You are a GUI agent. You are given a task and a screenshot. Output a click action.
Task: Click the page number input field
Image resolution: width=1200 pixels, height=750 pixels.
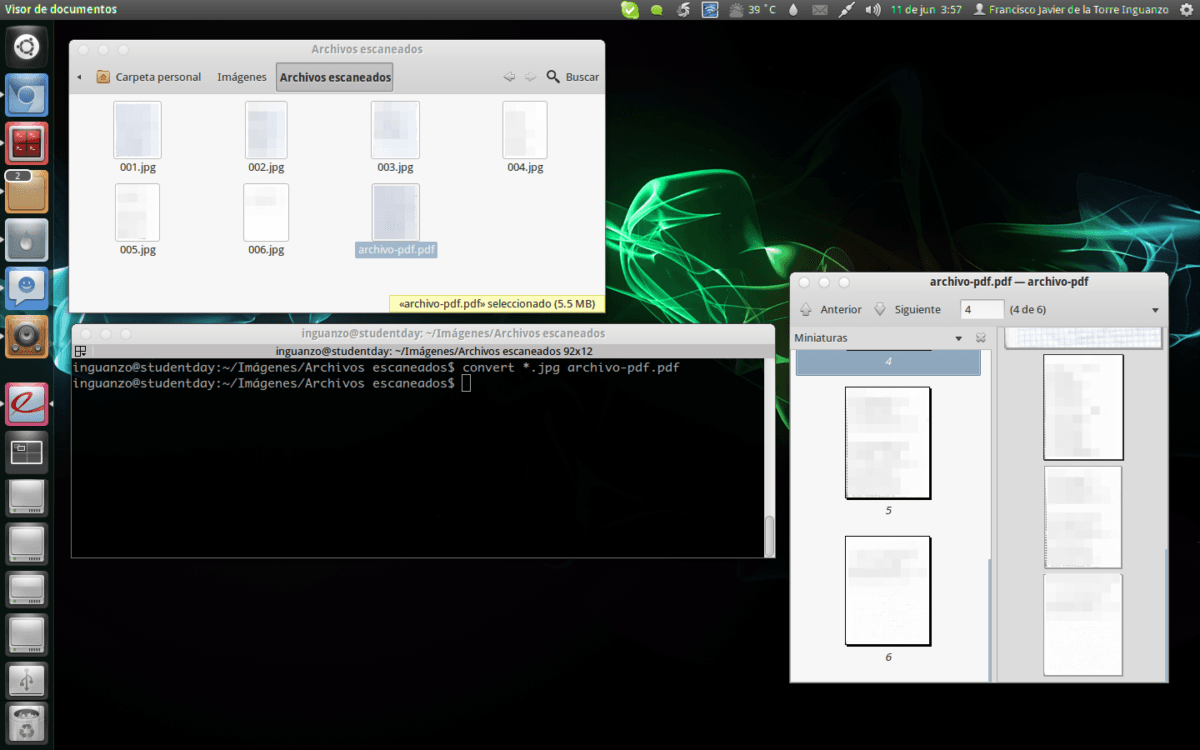pyautogui.click(x=980, y=310)
